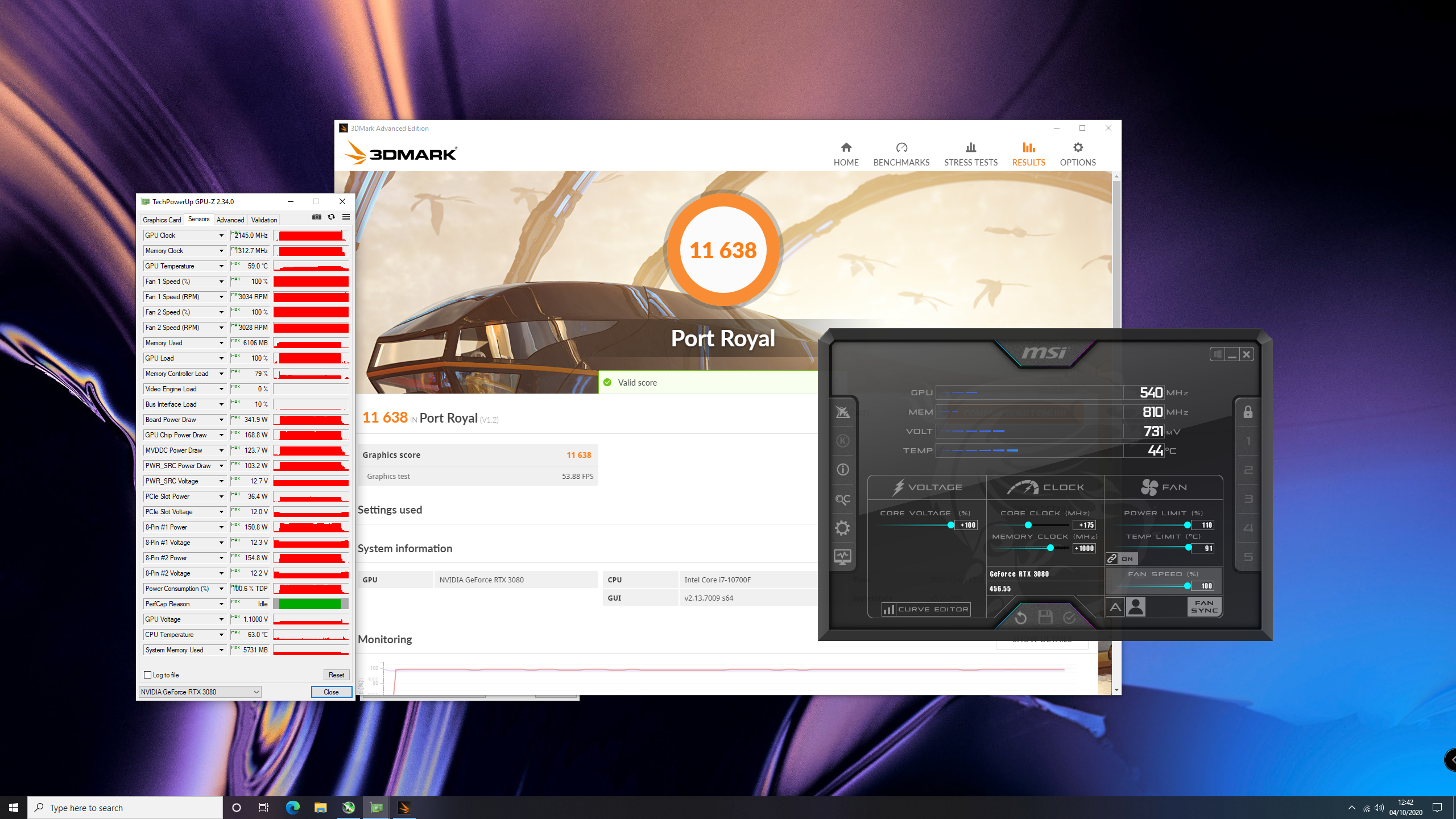
Task: Expand PerfCap Reason sensor dropdown
Action: [221, 604]
